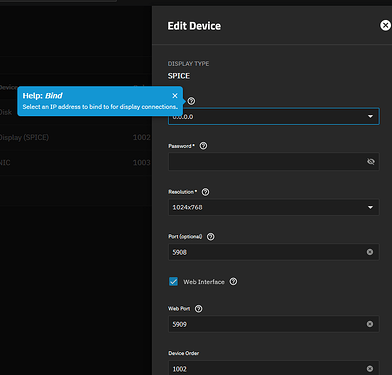Click the Bind help question icon
This screenshot has height=375, width=392.
pos(191,101)
